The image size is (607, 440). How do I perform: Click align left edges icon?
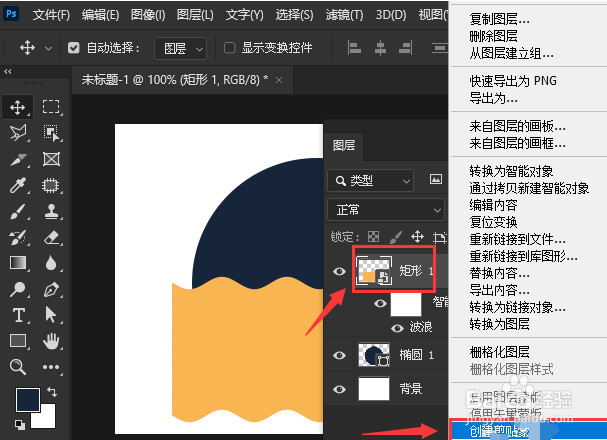pyautogui.click(x=354, y=48)
